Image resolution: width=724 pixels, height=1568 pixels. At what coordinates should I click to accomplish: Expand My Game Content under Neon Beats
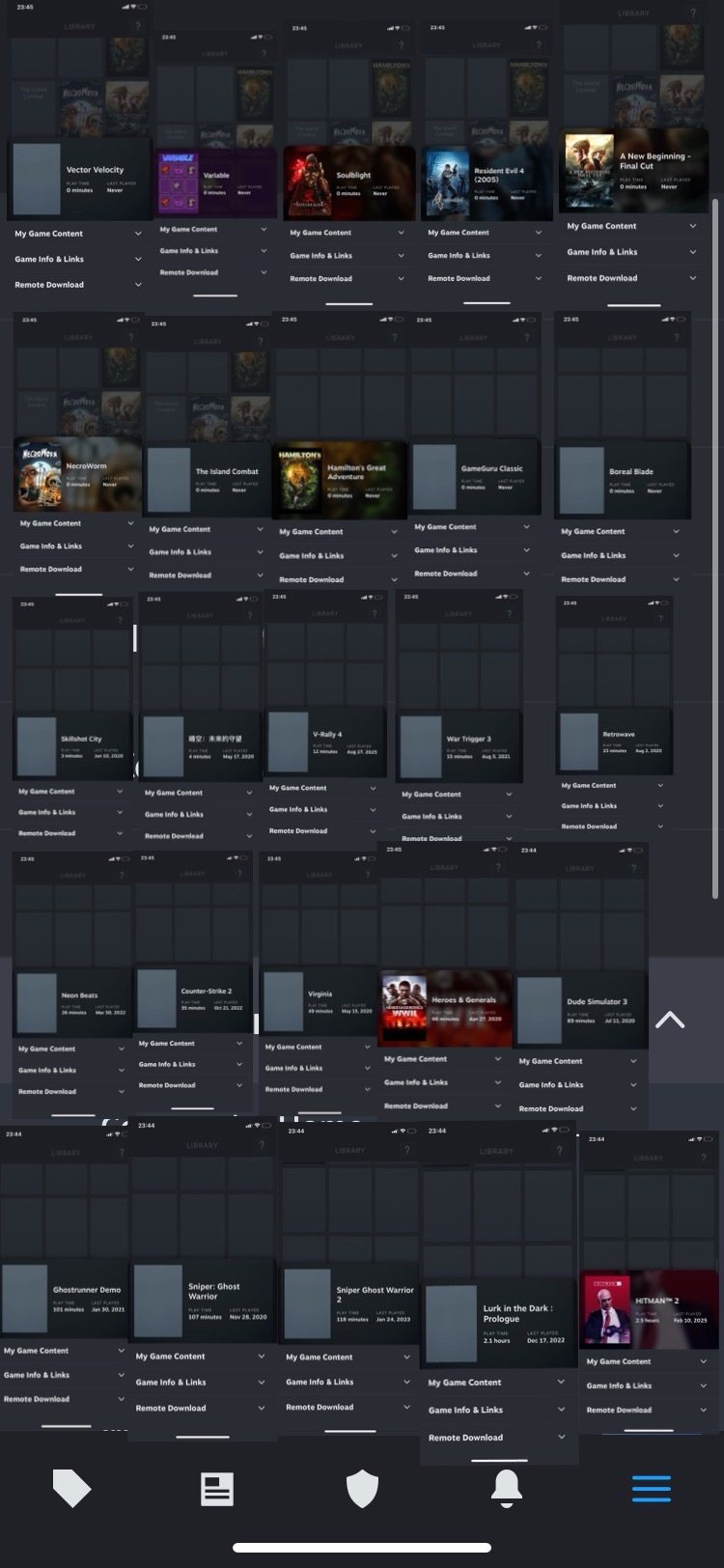click(x=71, y=1049)
